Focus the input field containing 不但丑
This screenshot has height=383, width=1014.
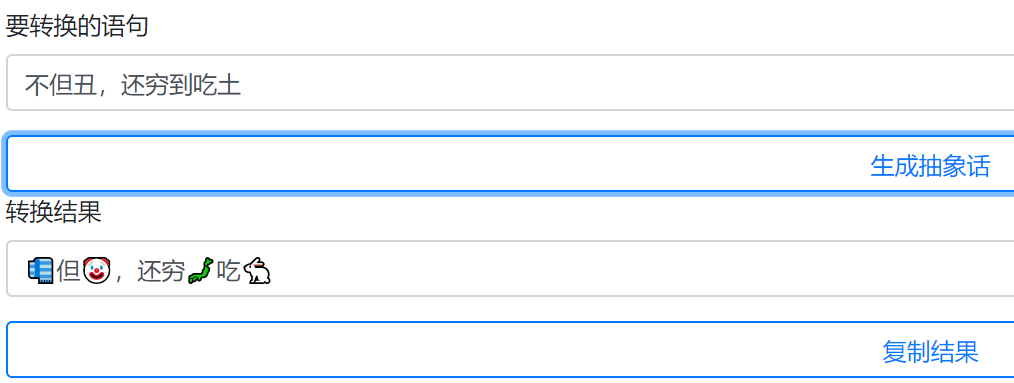[510, 83]
